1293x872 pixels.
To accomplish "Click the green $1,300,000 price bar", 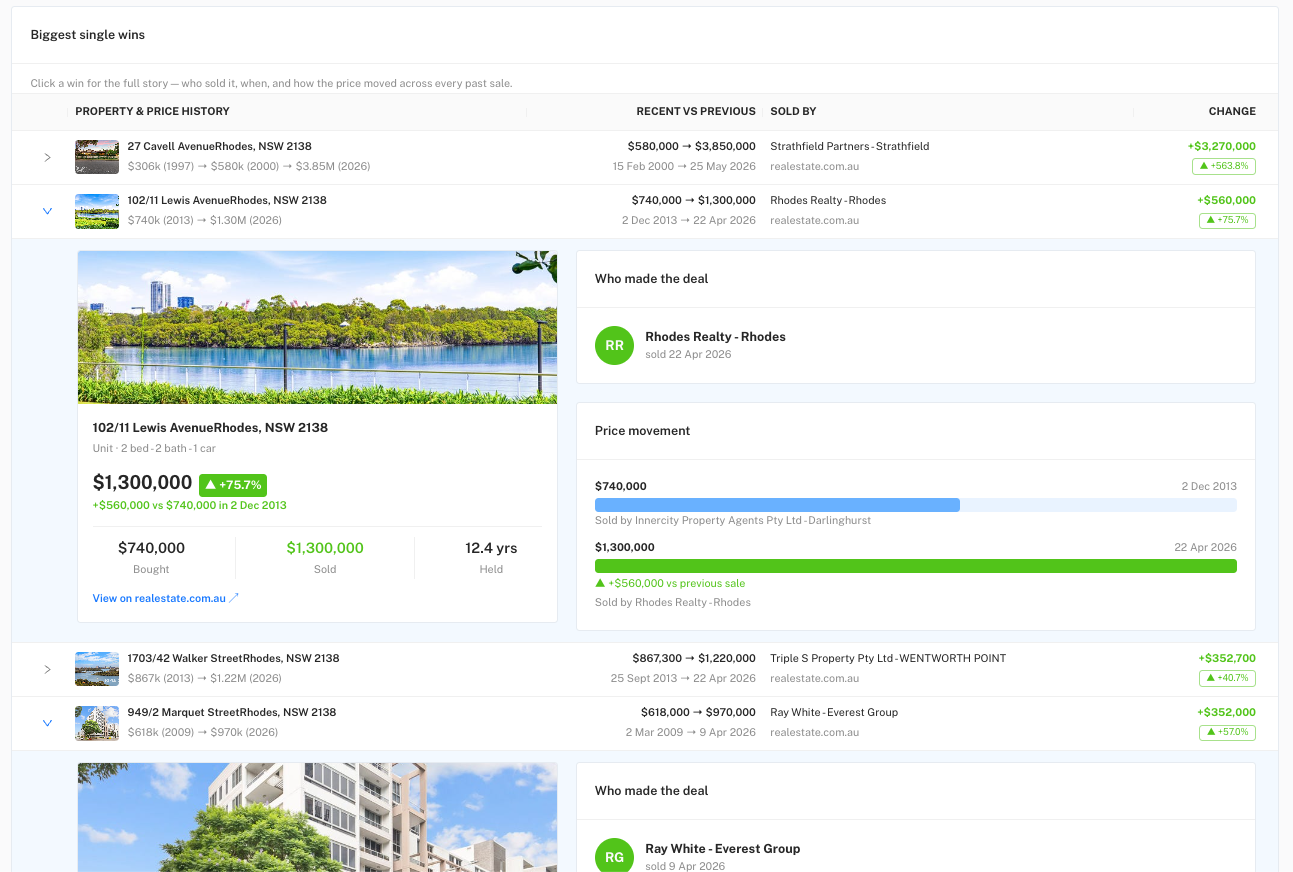I will coord(916,566).
